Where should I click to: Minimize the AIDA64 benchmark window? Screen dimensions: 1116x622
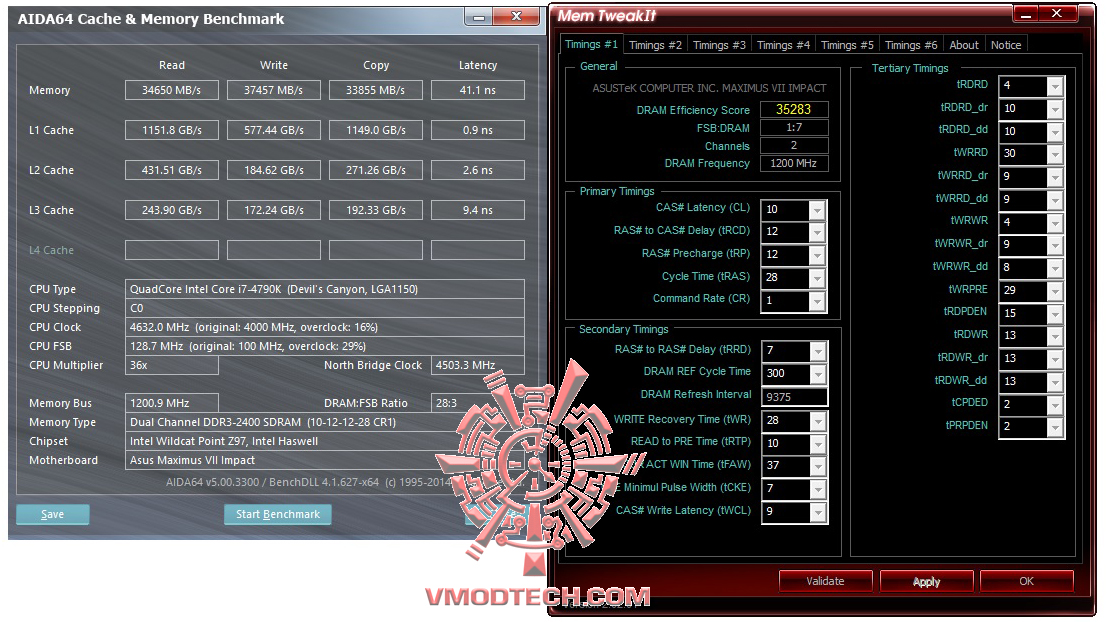coord(480,16)
